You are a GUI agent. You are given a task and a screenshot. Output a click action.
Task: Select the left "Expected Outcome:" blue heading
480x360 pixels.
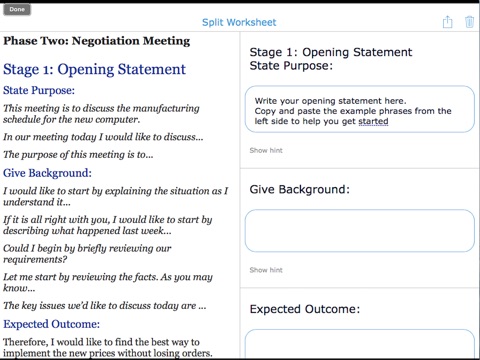click(51, 324)
